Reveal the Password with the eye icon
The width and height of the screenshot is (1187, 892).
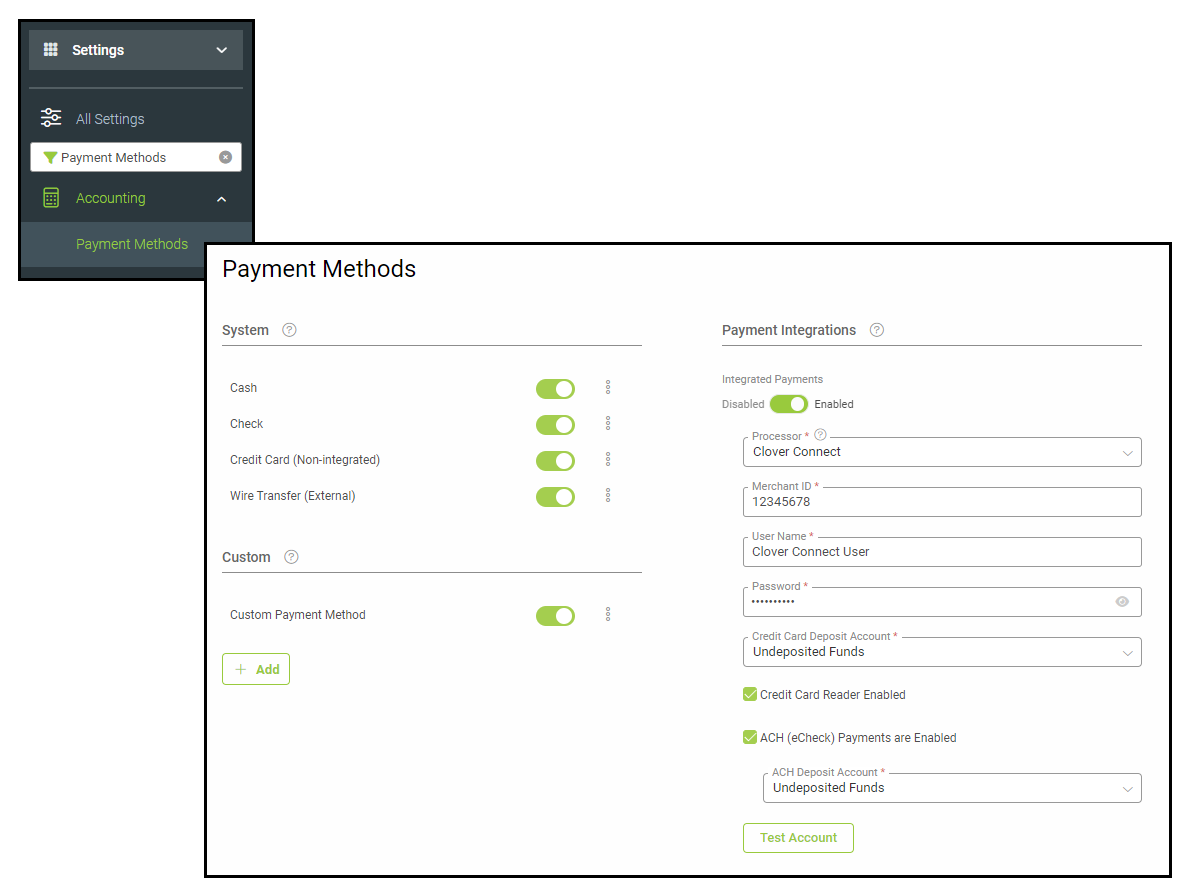[1124, 601]
